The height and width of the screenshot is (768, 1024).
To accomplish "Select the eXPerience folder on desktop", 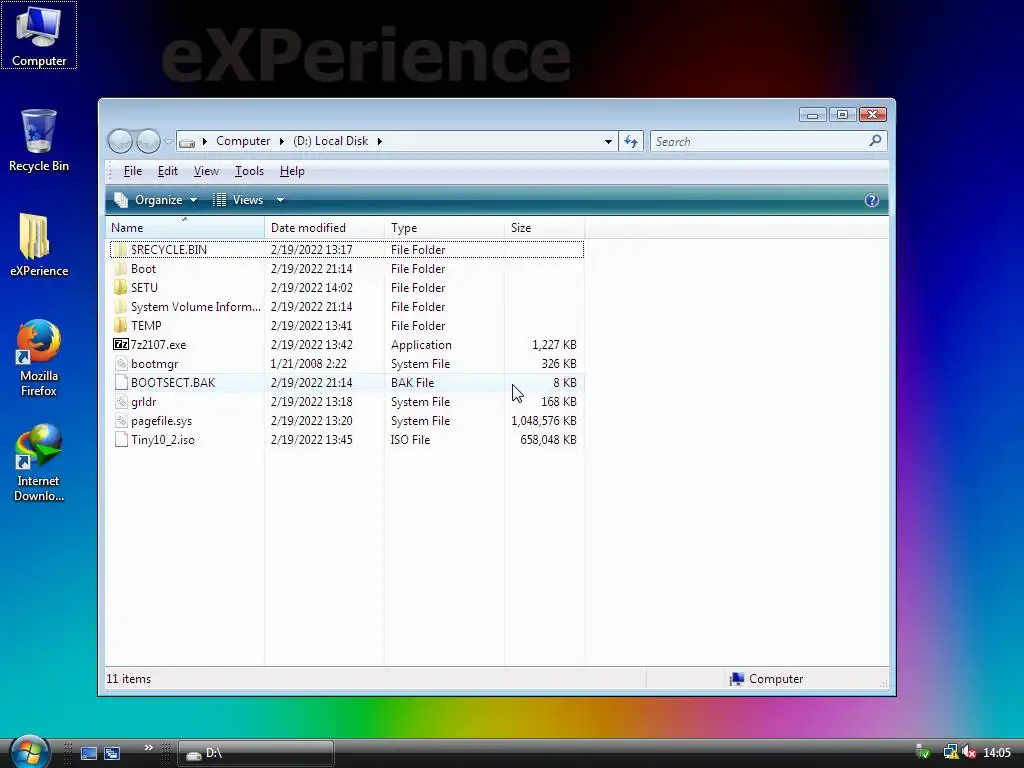I will (x=39, y=245).
